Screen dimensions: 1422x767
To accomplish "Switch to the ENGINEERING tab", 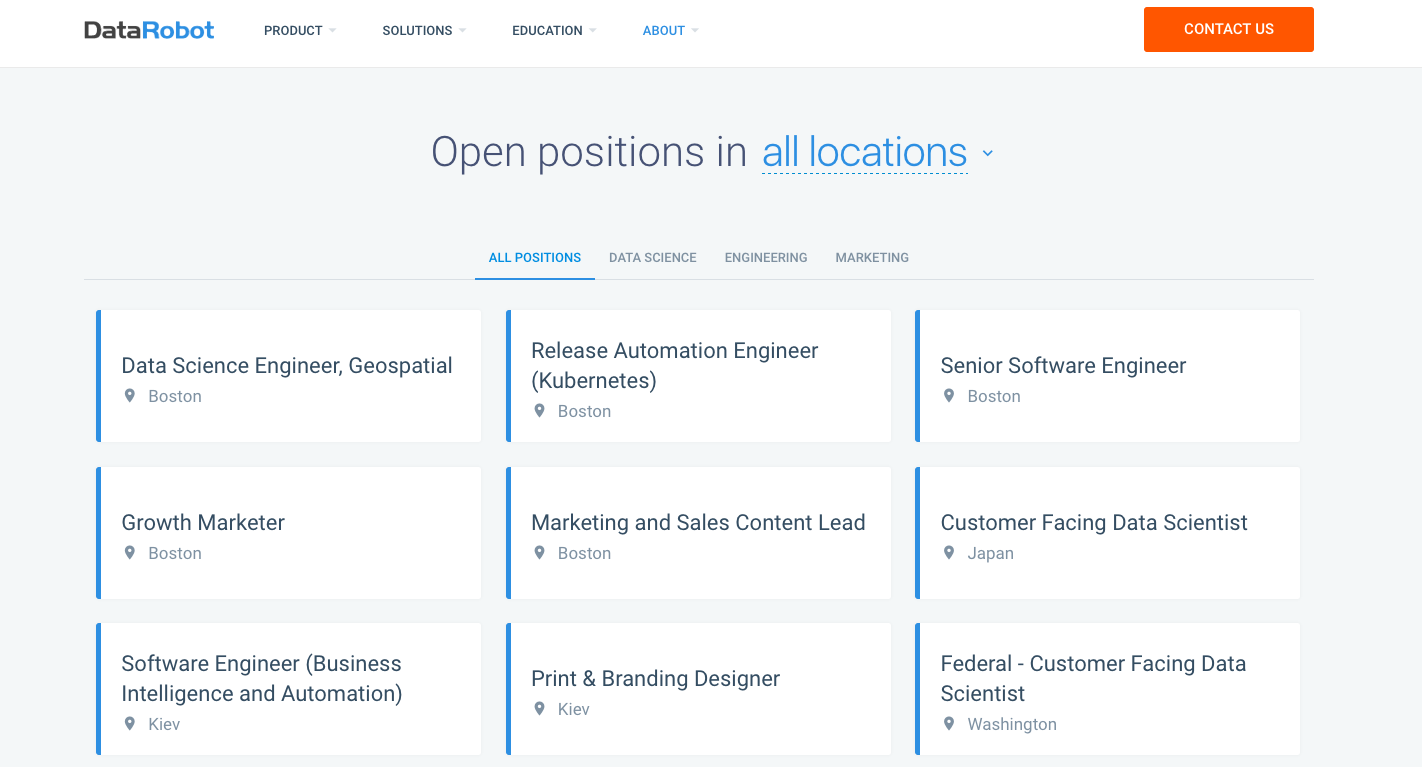I will coord(766,257).
